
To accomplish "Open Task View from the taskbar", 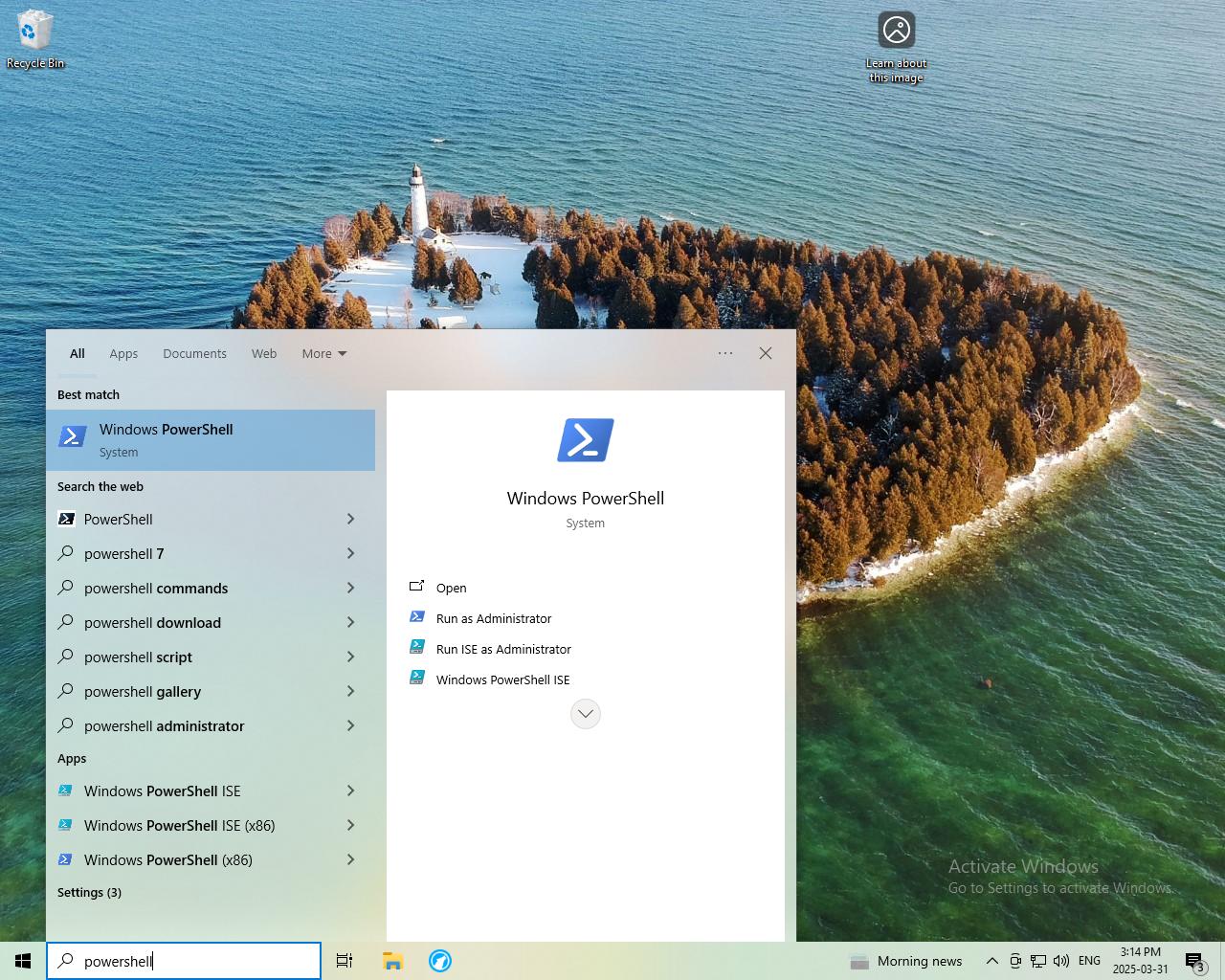I will click(x=345, y=961).
